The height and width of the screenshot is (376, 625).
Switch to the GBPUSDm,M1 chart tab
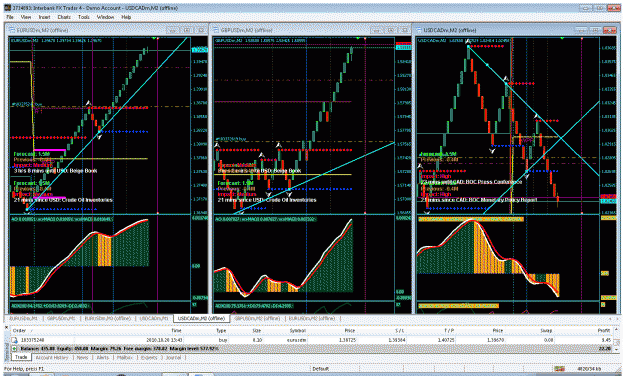(61, 319)
